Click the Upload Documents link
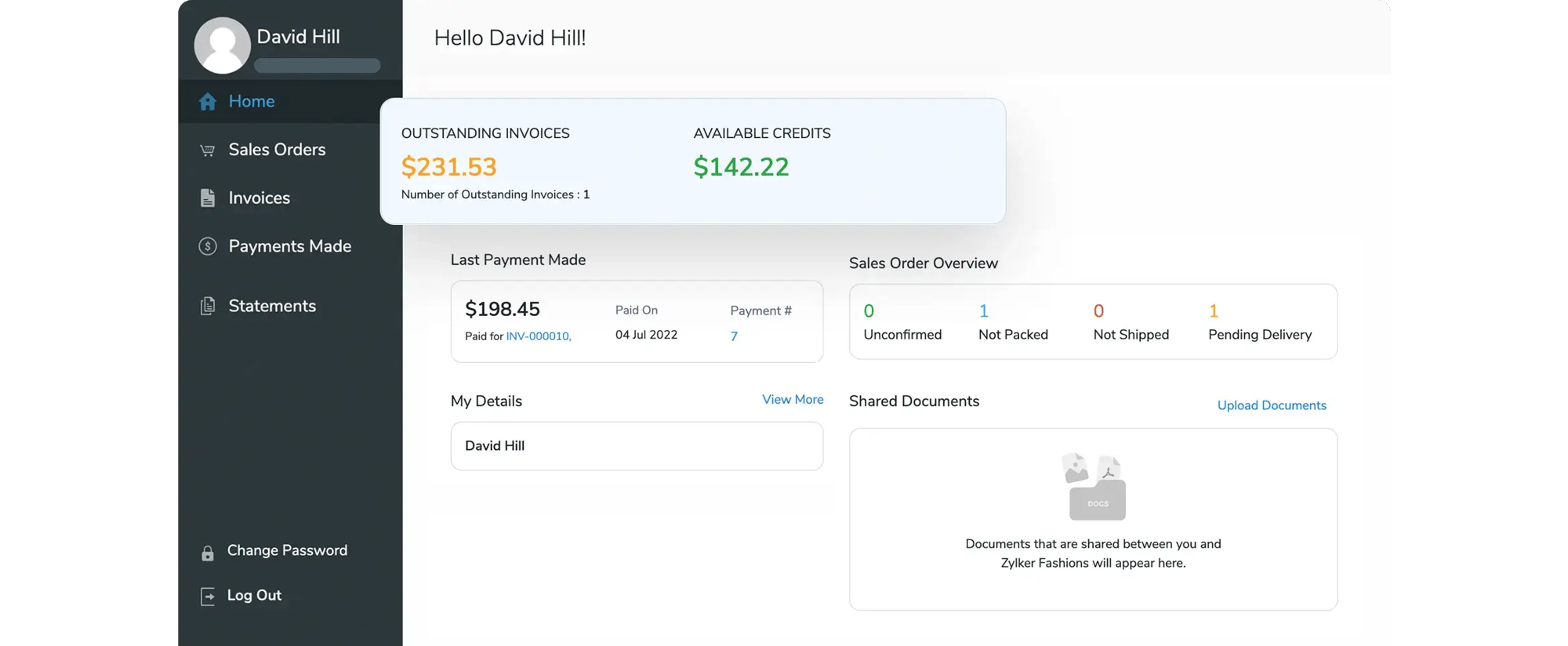The image size is (1568, 646). (x=1271, y=405)
